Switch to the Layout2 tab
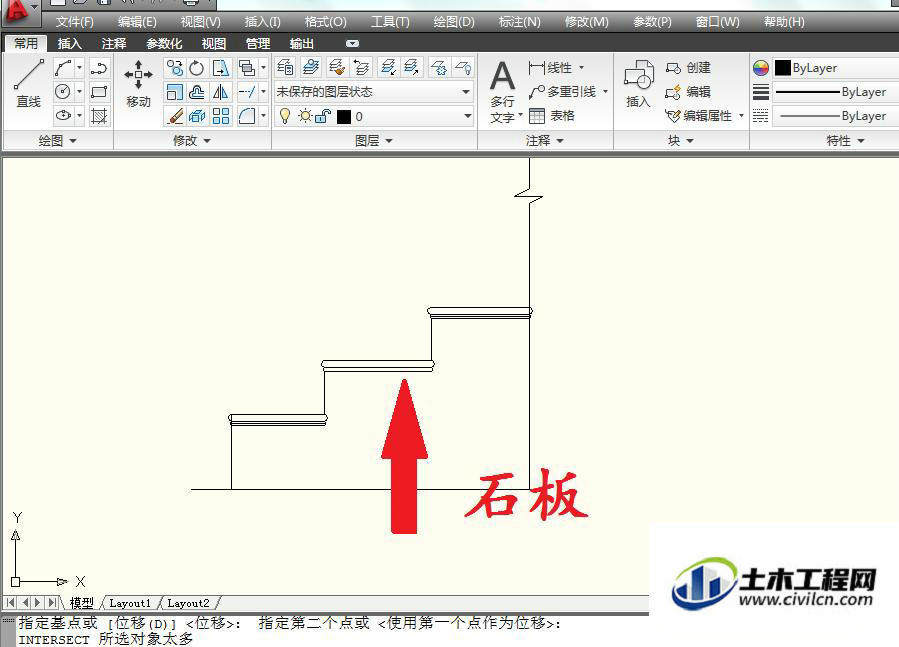This screenshot has height=647, width=899. pyautogui.click(x=188, y=603)
